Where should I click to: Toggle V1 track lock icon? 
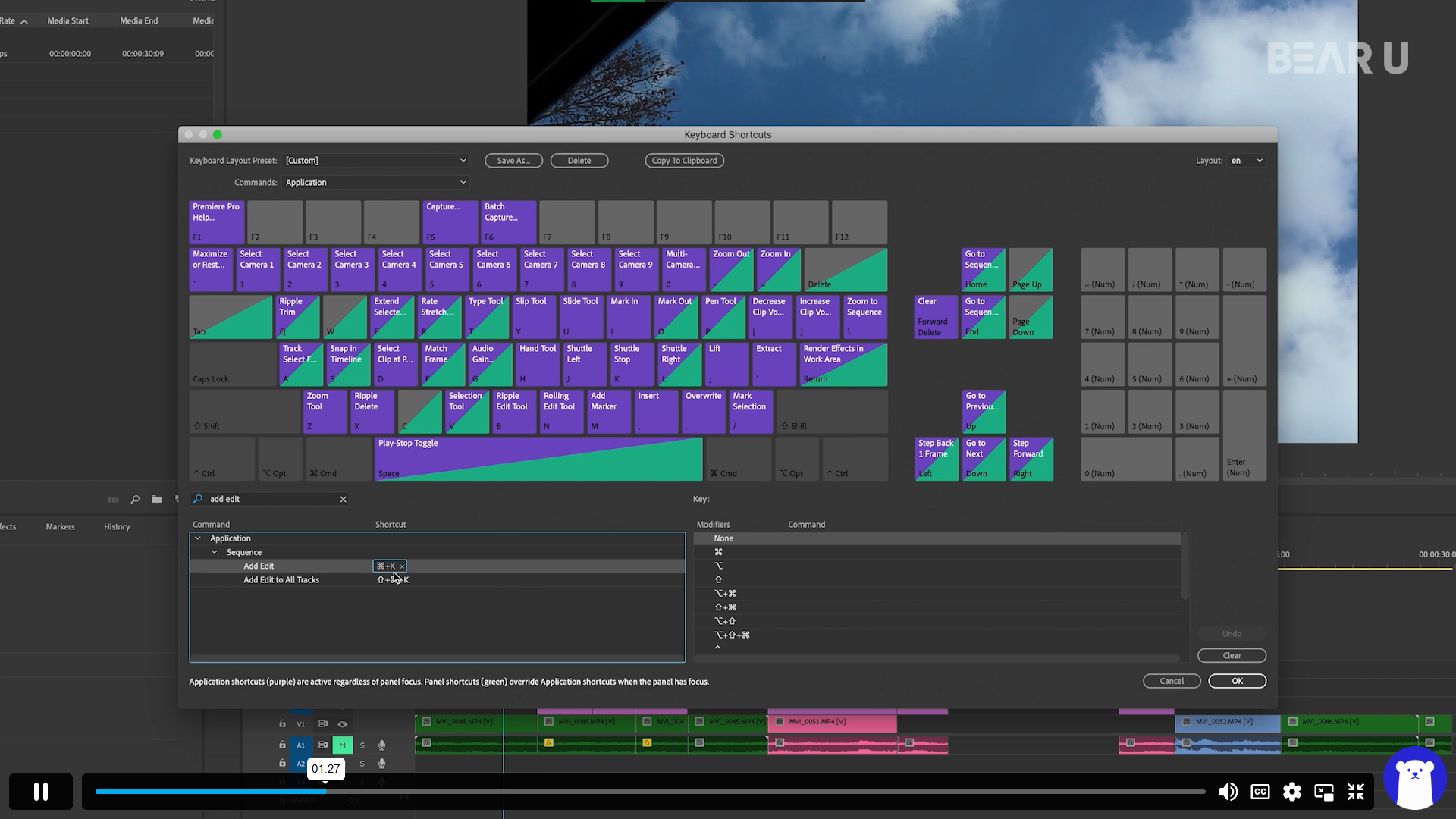(x=282, y=724)
